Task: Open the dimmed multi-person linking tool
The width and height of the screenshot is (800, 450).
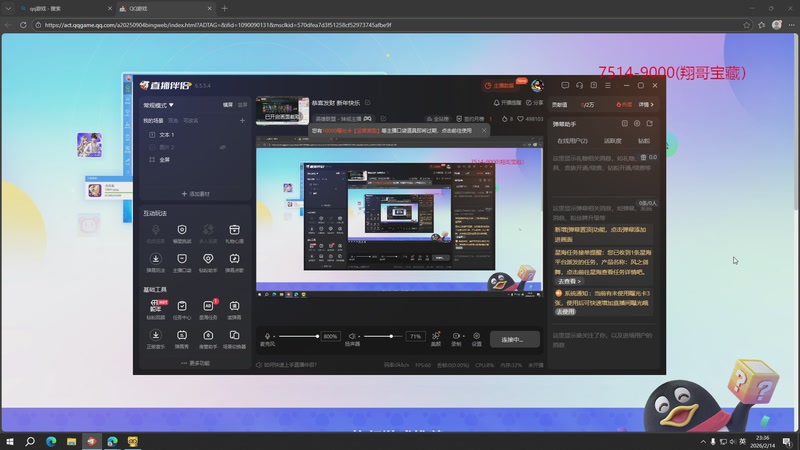Action: click(x=208, y=234)
